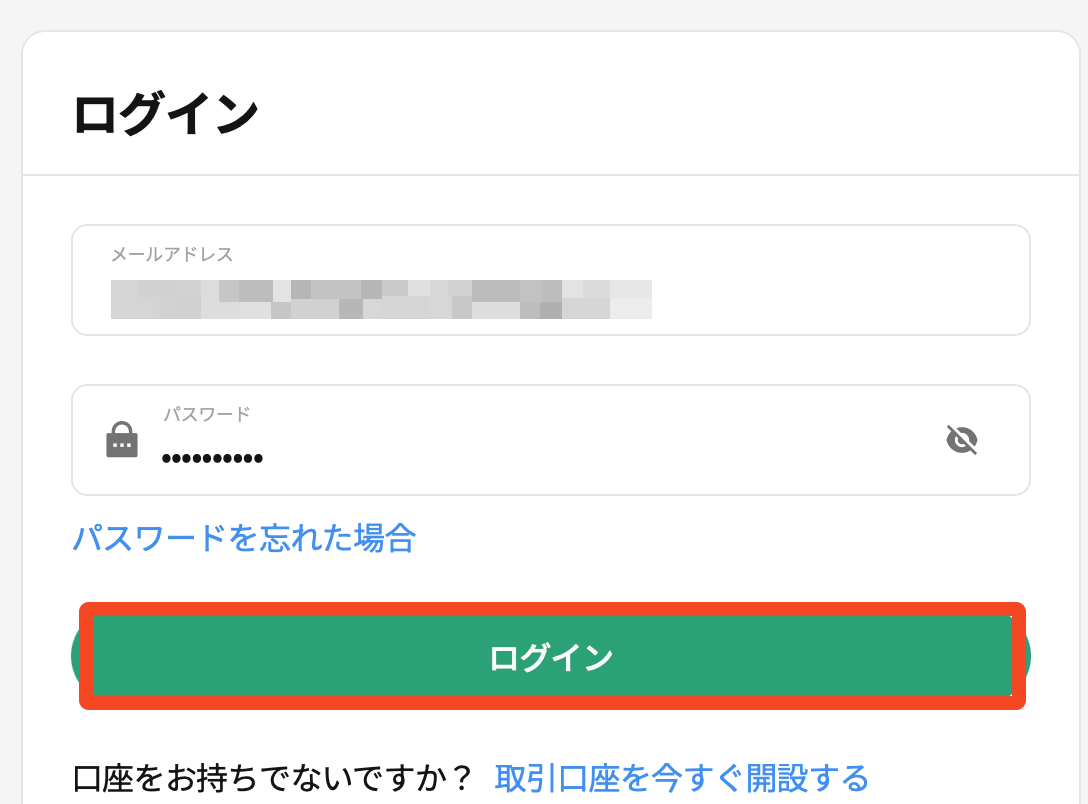
Task: Click the パスワード field label
Action: [207, 414]
